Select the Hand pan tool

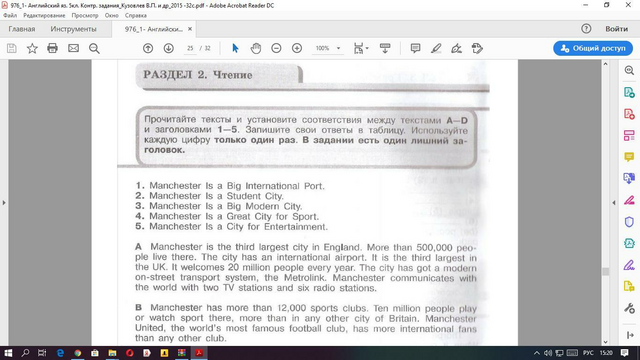(256, 48)
